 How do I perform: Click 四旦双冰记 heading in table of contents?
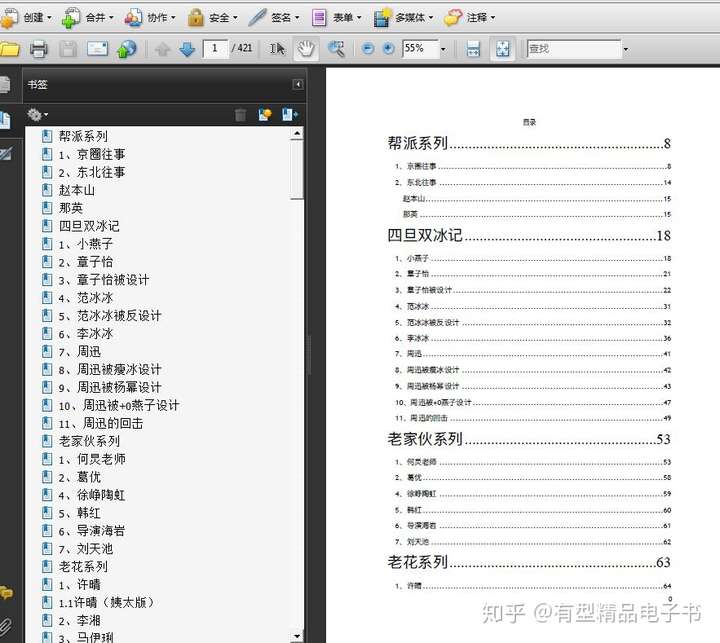click(x=425, y=235)
